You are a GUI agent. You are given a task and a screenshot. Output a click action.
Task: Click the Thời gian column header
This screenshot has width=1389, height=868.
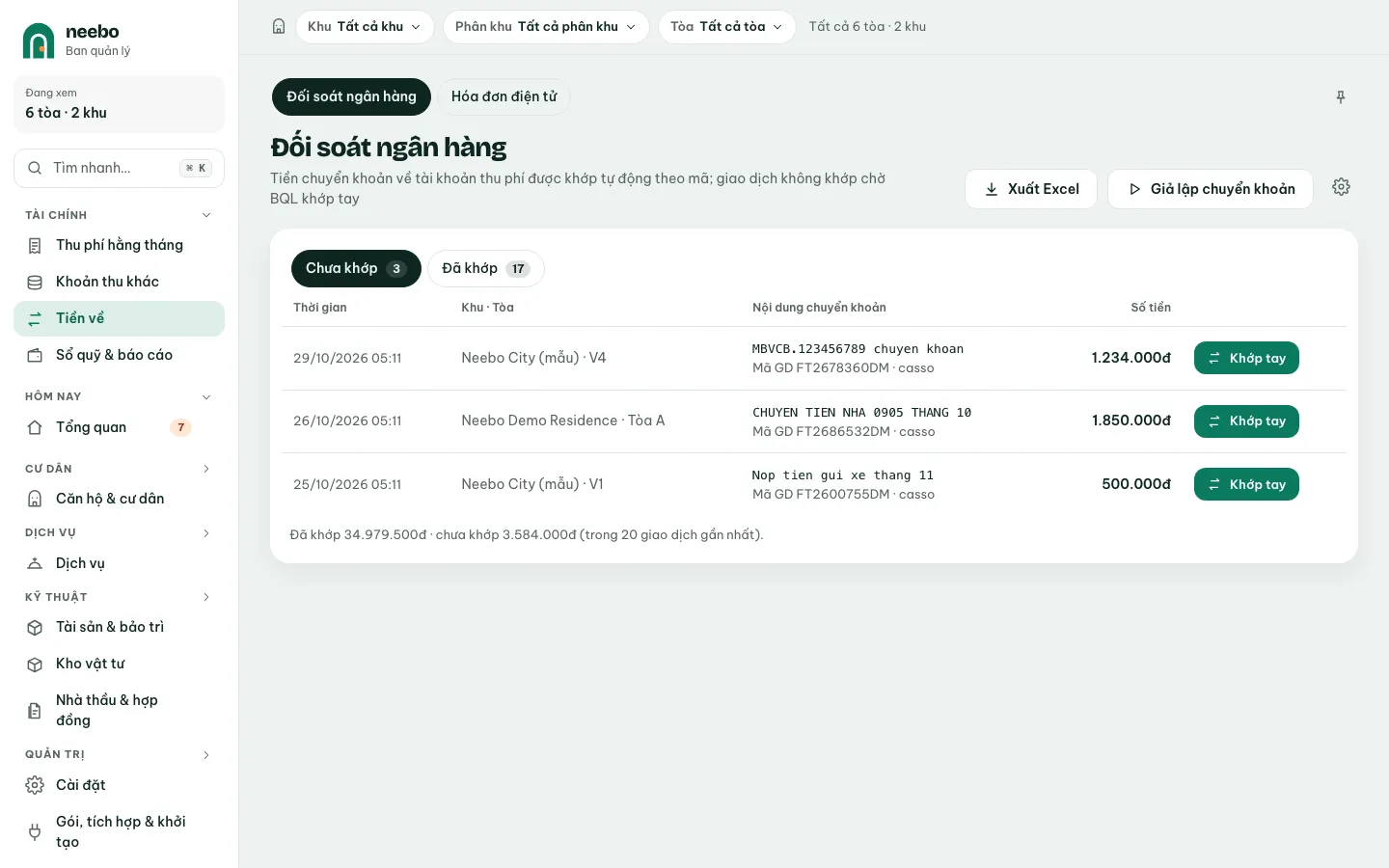click(320, 308)
